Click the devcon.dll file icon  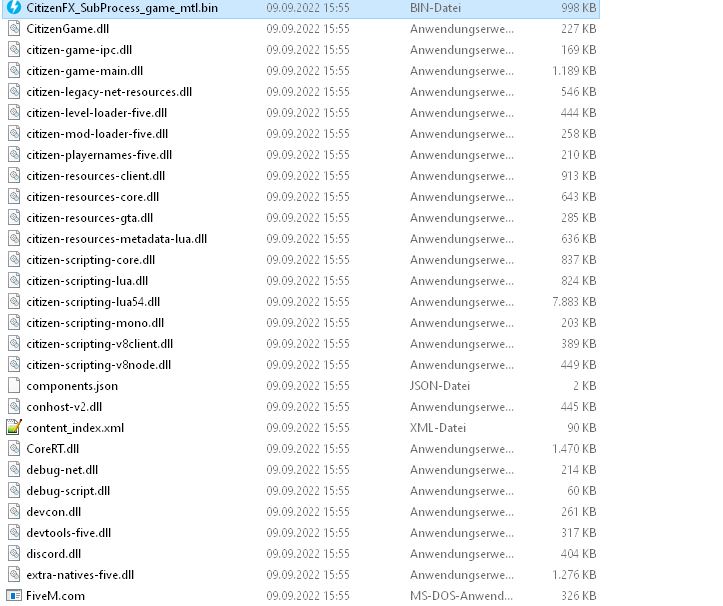[14, 511]
